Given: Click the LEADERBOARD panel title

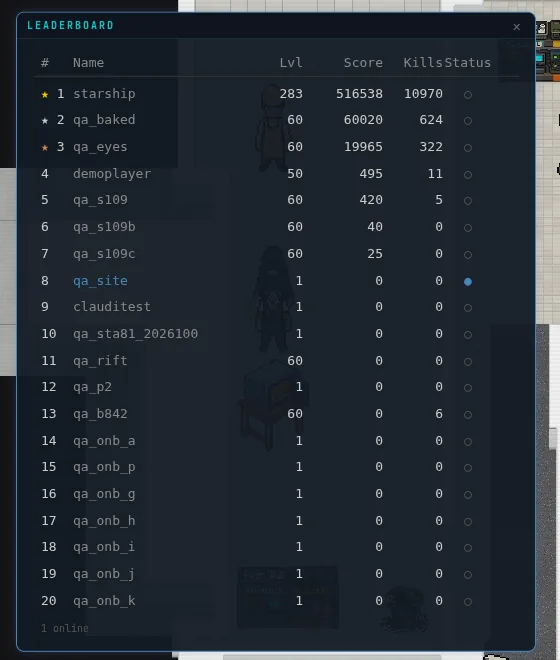Looking at the screenshot, I should pyautogui.click(x=70, y=25).
